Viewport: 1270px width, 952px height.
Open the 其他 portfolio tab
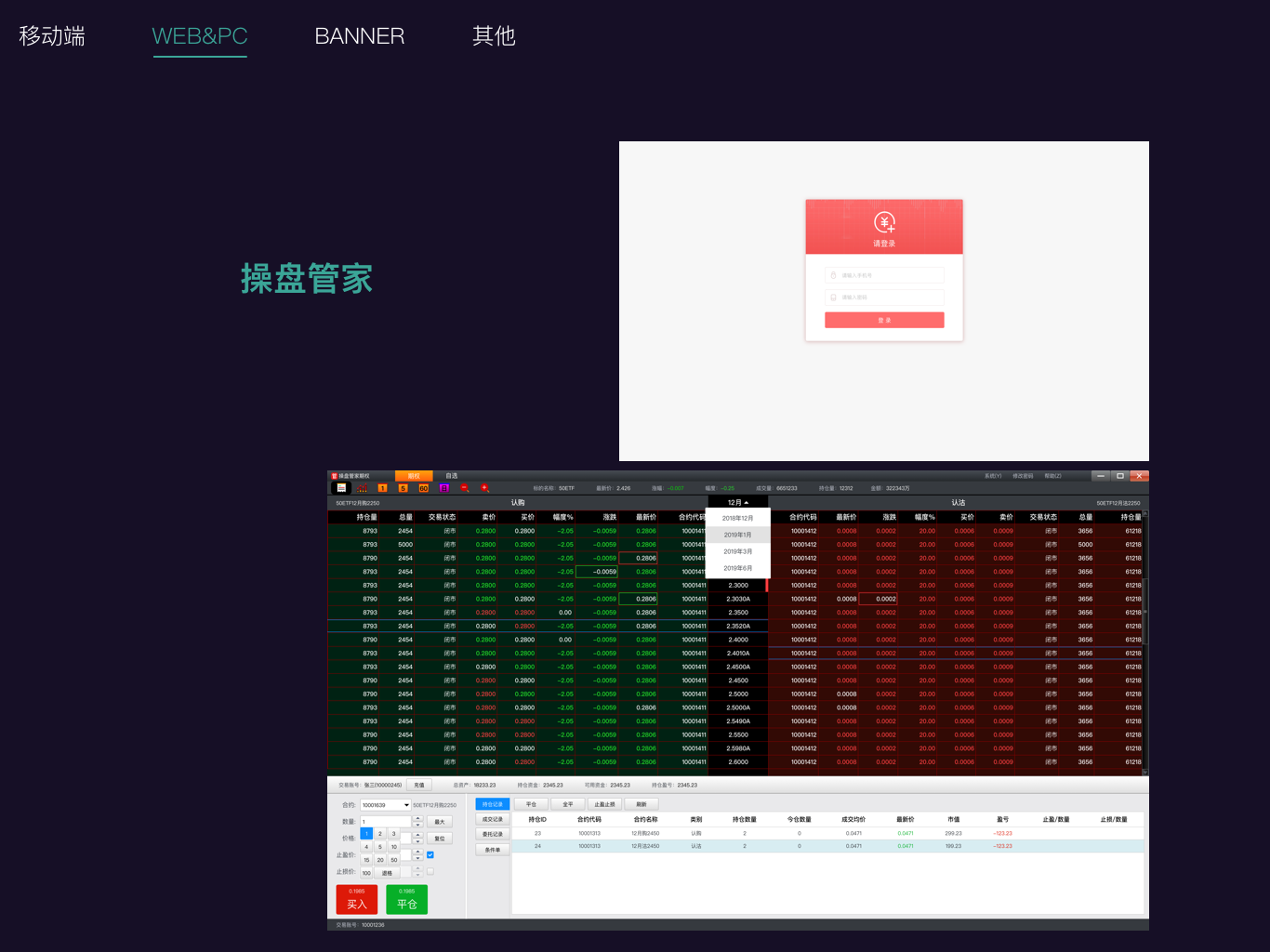494,35
